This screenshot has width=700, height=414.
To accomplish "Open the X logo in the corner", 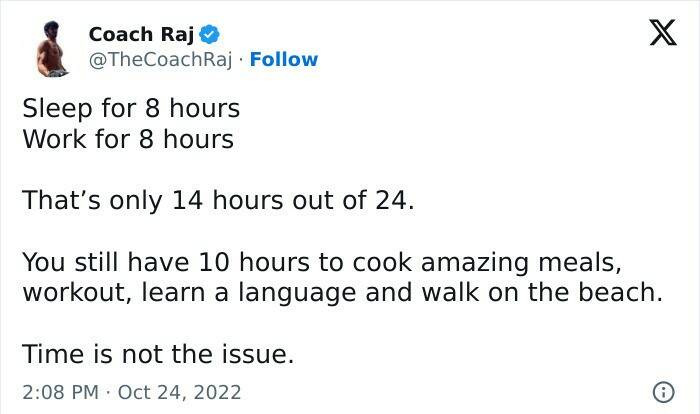I will [655, 35].
